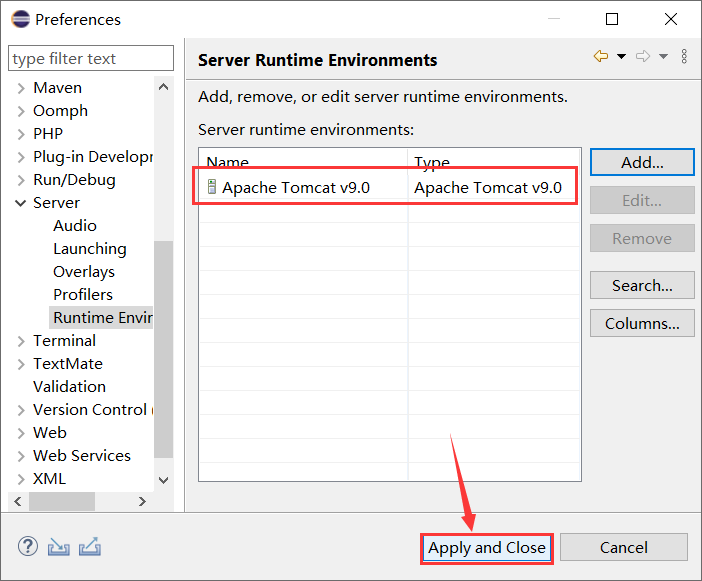Click the back navigation arrow icon
702x581 pixels.
tap(600, 57)
